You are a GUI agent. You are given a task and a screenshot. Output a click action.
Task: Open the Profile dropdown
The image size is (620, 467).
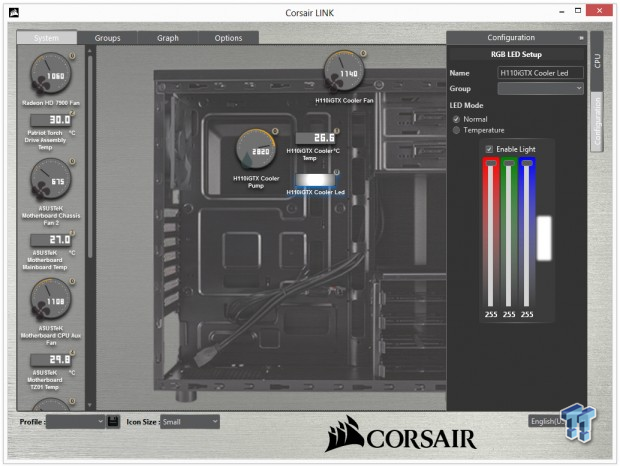[75, 422]
